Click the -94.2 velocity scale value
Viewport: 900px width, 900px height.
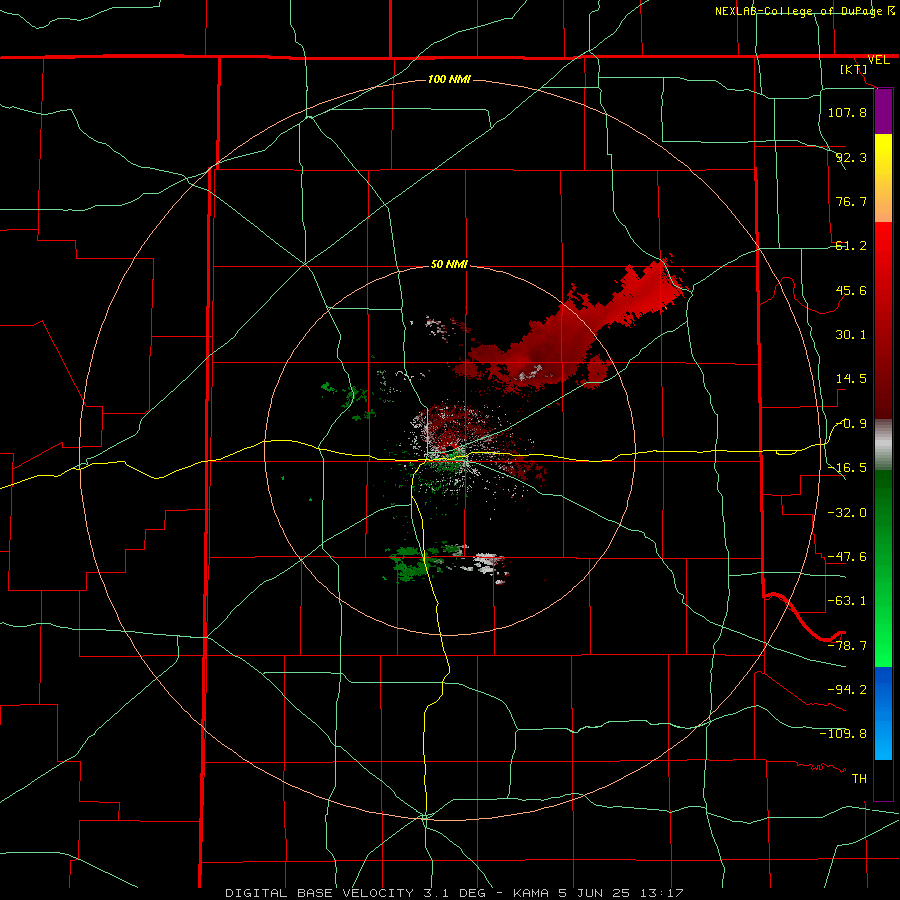[x=847, y=689]
